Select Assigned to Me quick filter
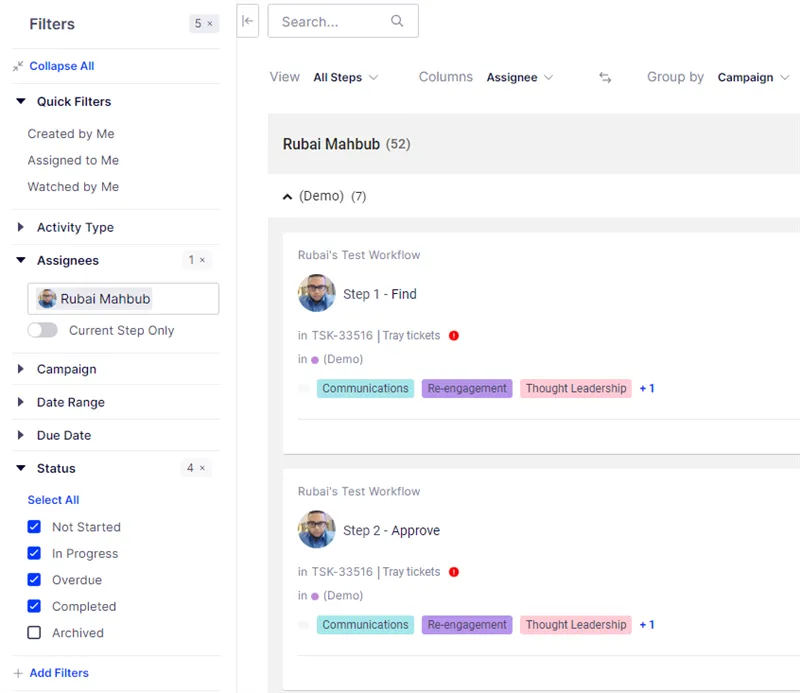 tap(73, 160)
